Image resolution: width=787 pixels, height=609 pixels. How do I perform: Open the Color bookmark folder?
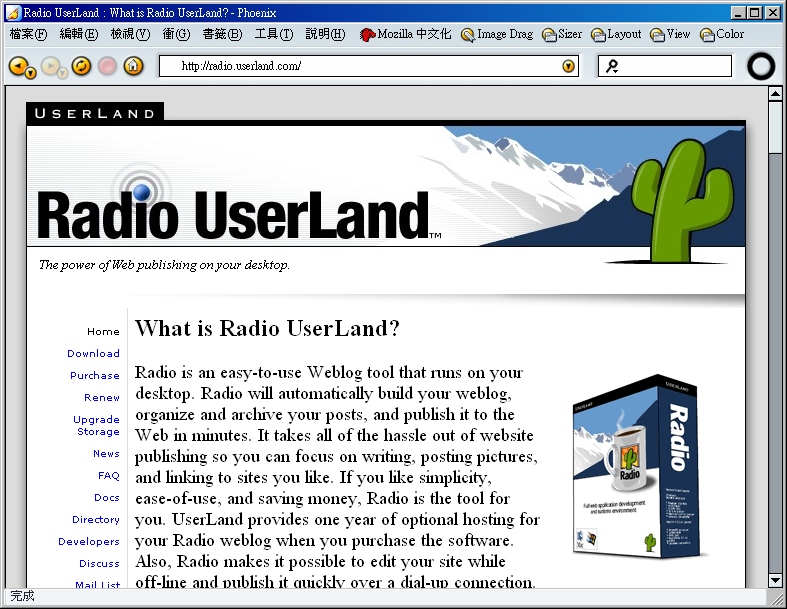point(722,34)
